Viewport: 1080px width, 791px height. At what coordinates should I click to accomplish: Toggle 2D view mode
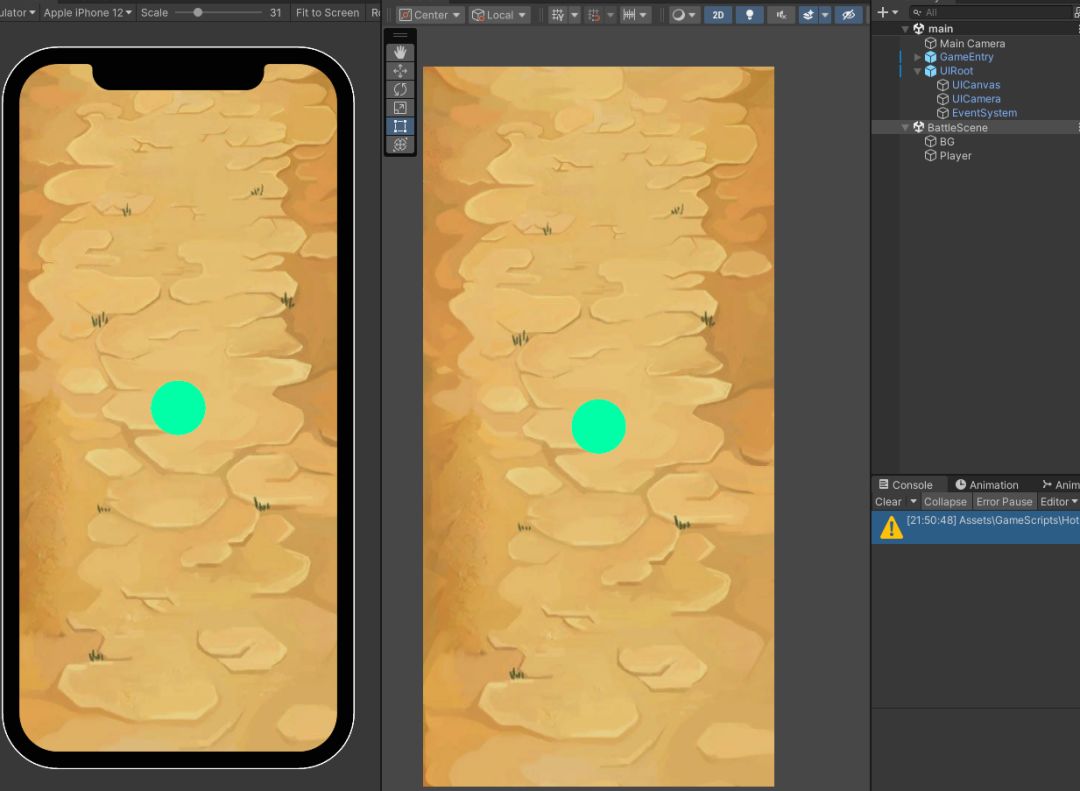click(718, 14)
